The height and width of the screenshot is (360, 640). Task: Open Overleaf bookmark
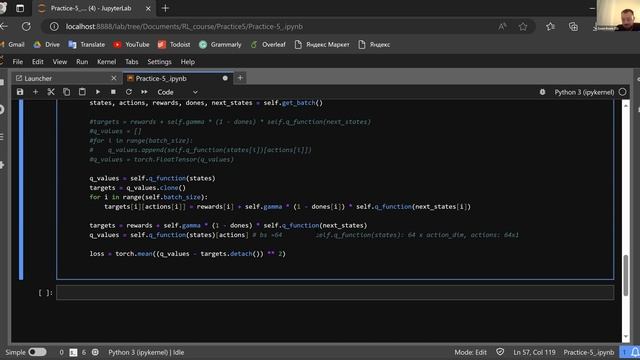point(268,44)
